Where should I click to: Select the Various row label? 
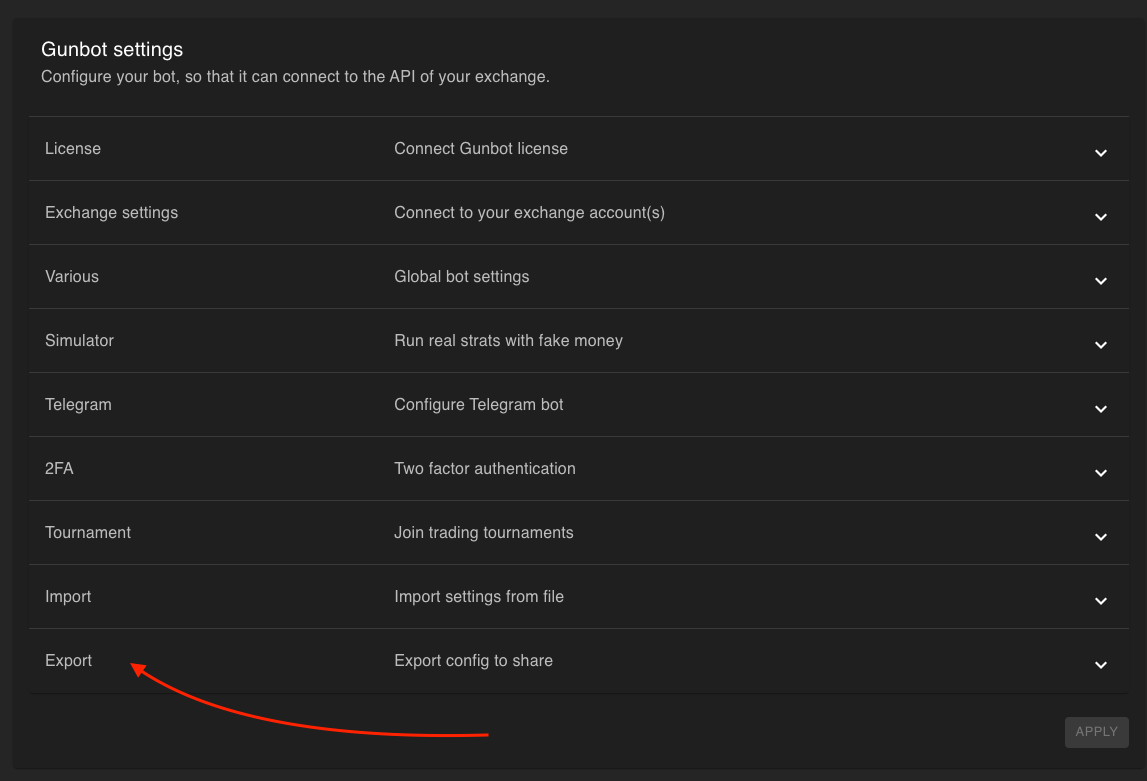(72, 276)
